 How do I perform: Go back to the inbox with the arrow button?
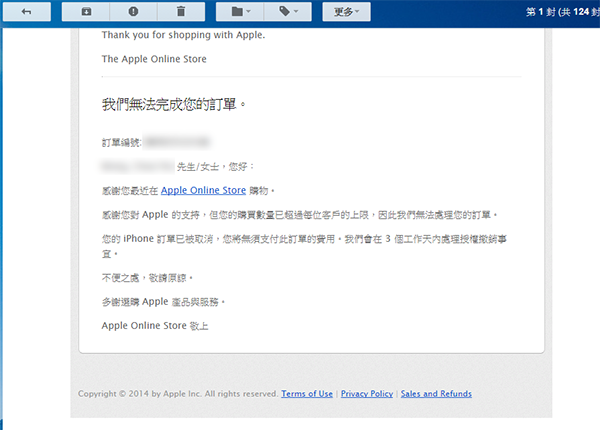[25, 12]
